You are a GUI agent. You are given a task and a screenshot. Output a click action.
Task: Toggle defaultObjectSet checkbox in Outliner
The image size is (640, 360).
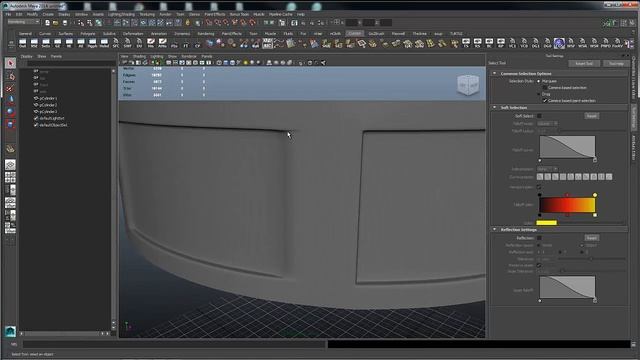(x=36, y=125)
